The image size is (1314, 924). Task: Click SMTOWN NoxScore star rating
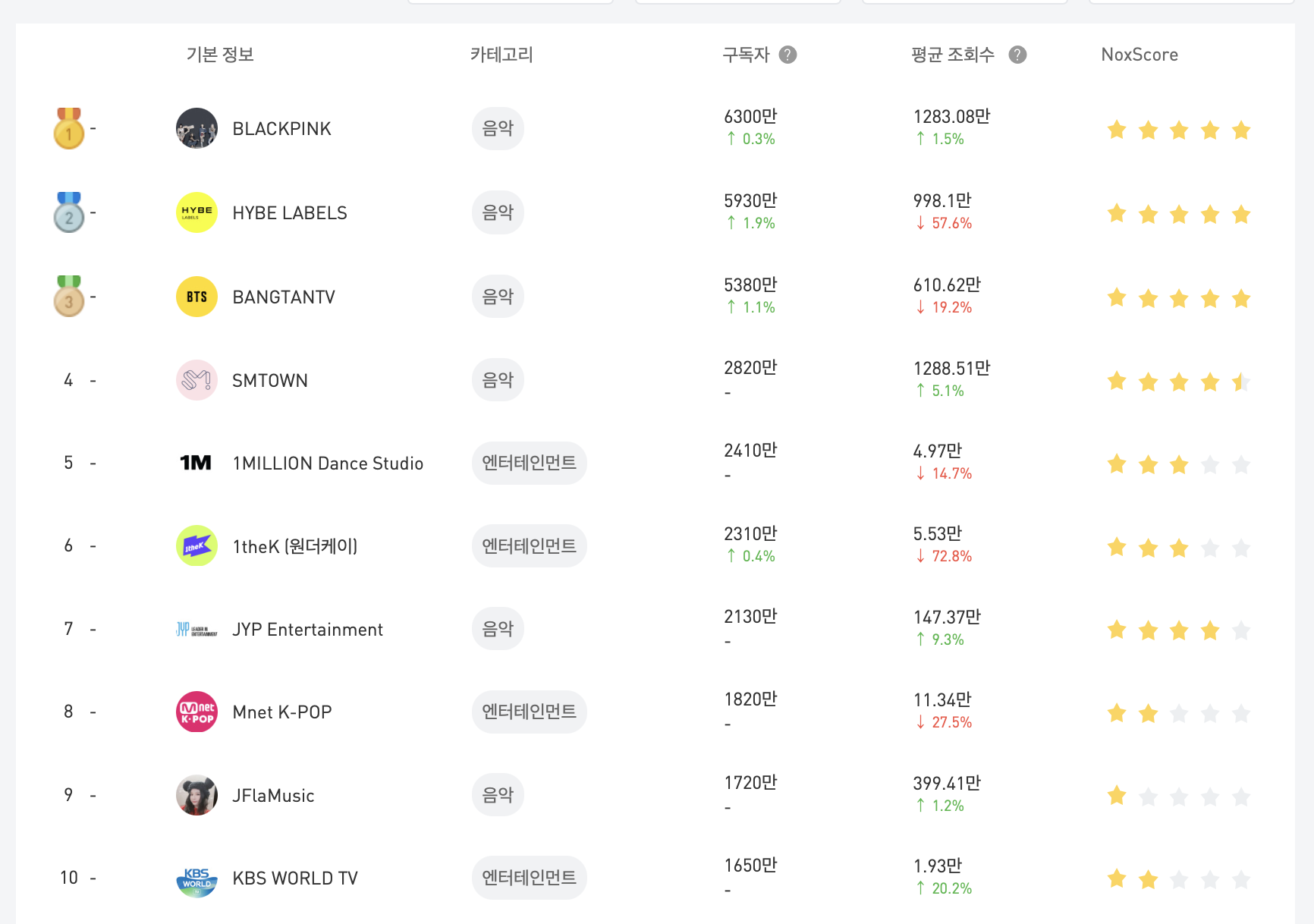tap(1179, 382)
